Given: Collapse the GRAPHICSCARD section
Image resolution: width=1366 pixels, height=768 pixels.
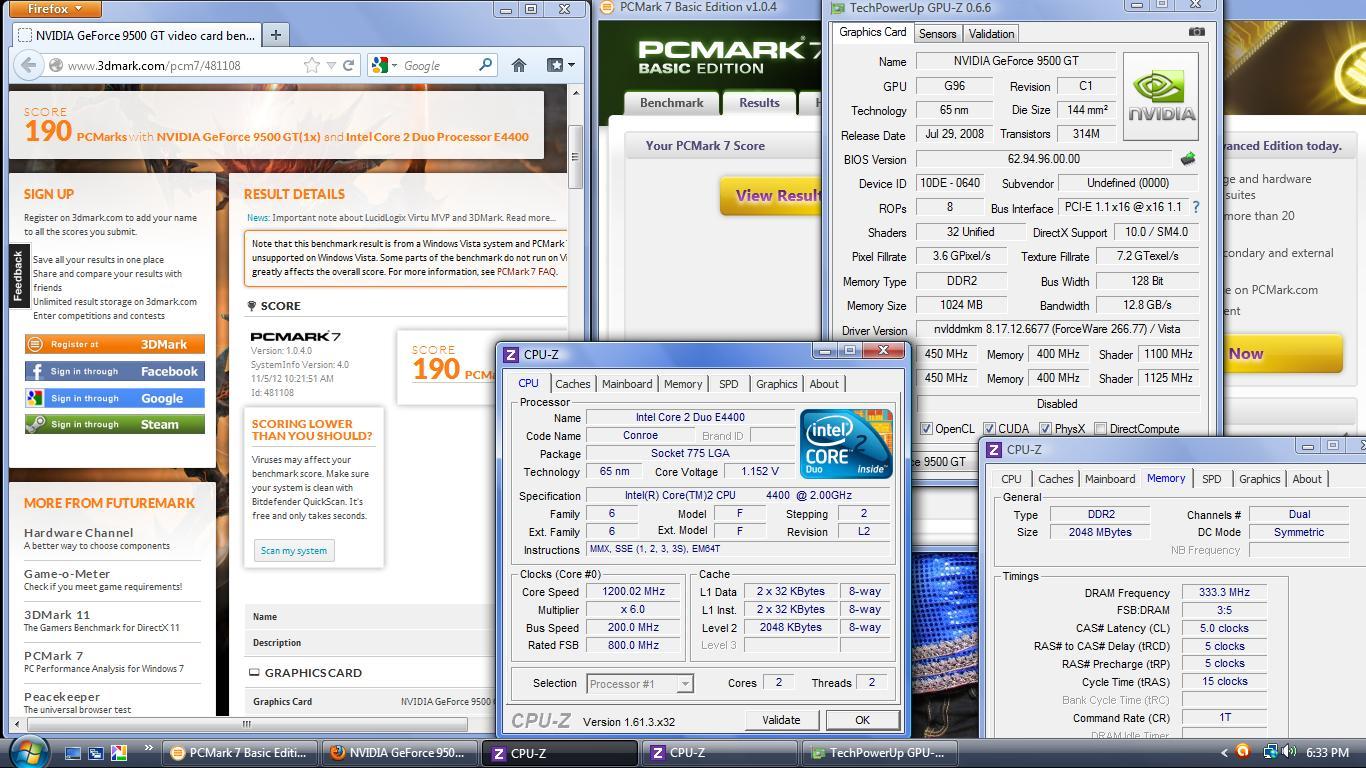Looking at the screenshot, I should point(254,673).
